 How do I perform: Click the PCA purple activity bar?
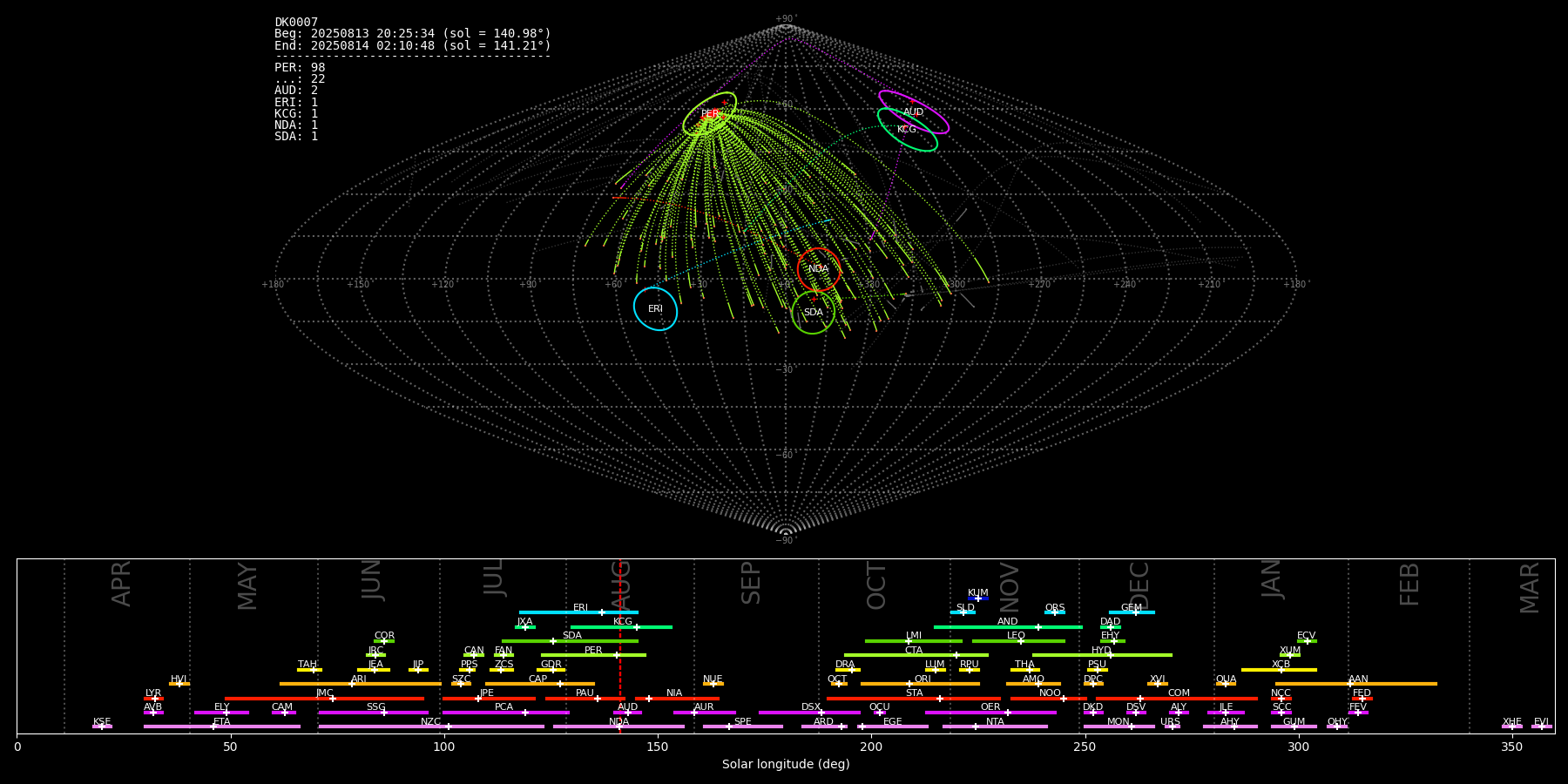505,713
